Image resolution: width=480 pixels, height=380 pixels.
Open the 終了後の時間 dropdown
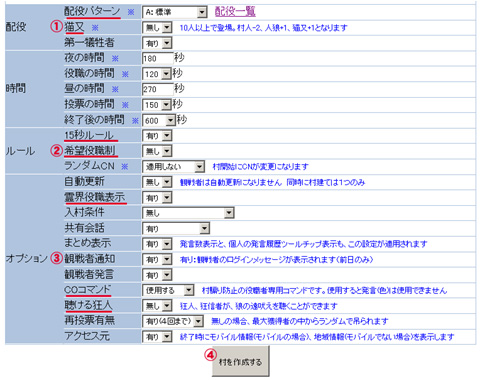(159, 120)
